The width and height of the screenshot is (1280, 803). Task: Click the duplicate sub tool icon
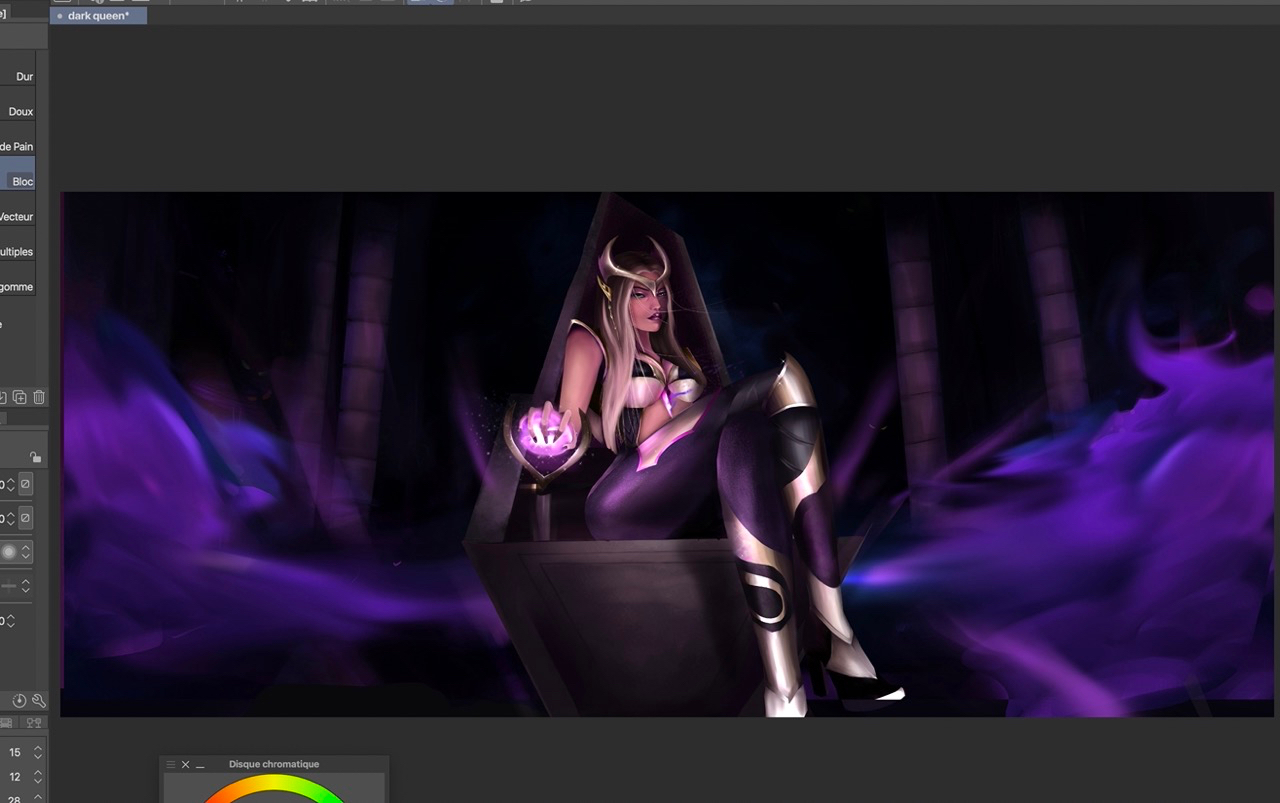20,397
